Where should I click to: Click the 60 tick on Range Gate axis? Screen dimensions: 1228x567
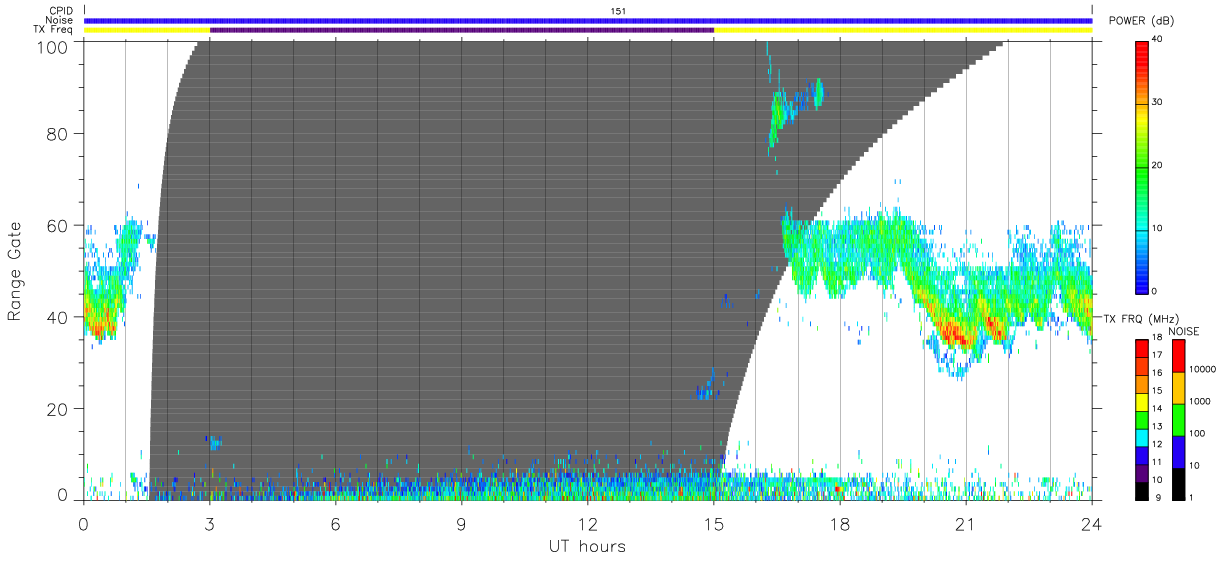click(x=59, y=225)
